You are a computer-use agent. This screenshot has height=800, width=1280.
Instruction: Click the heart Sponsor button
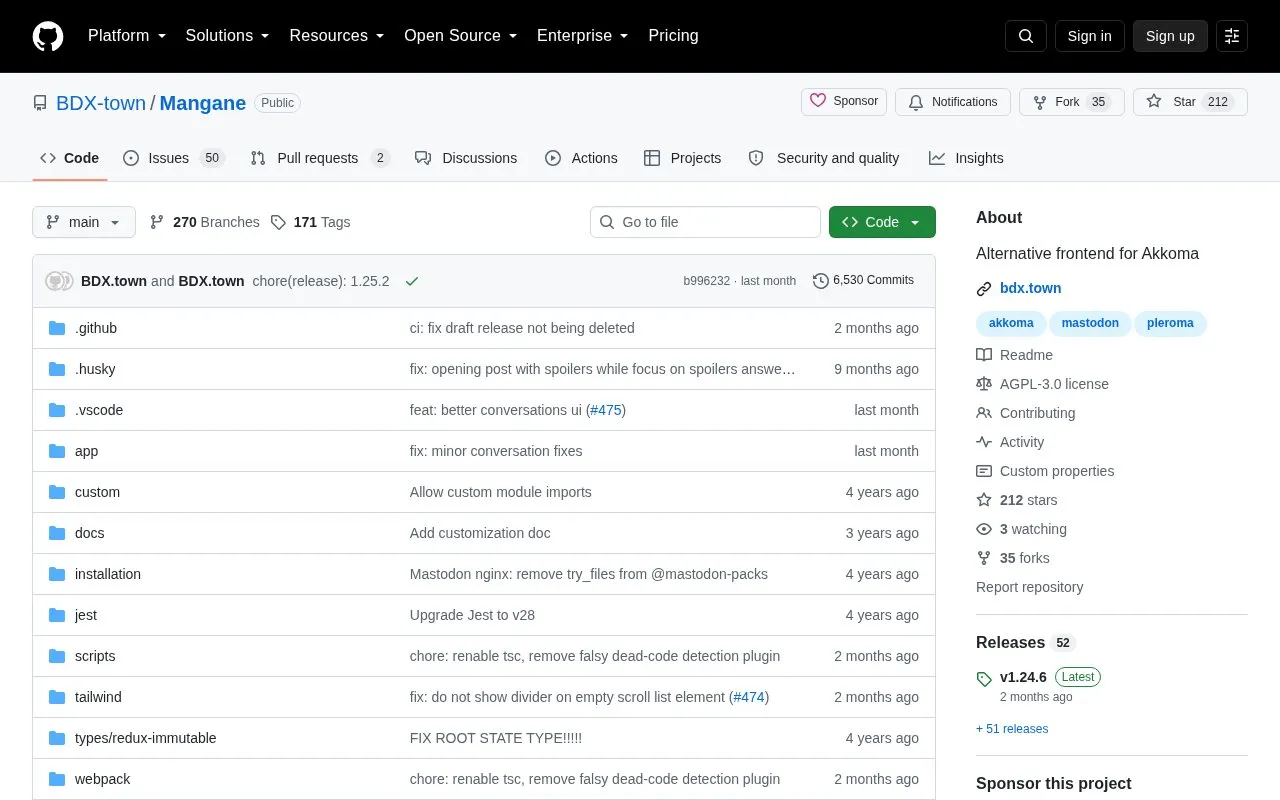pos(844,102)
